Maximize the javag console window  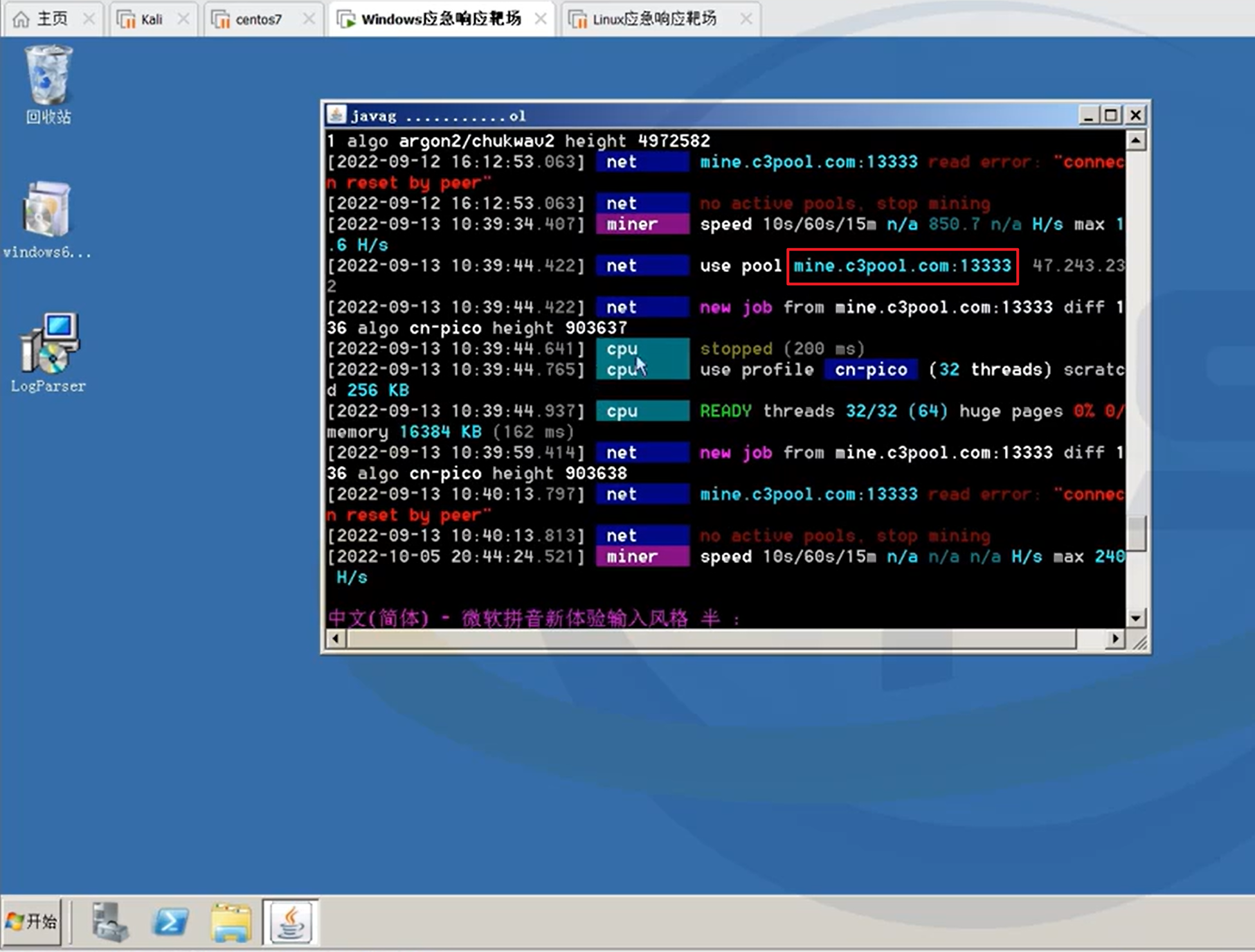coord(1112,115)
